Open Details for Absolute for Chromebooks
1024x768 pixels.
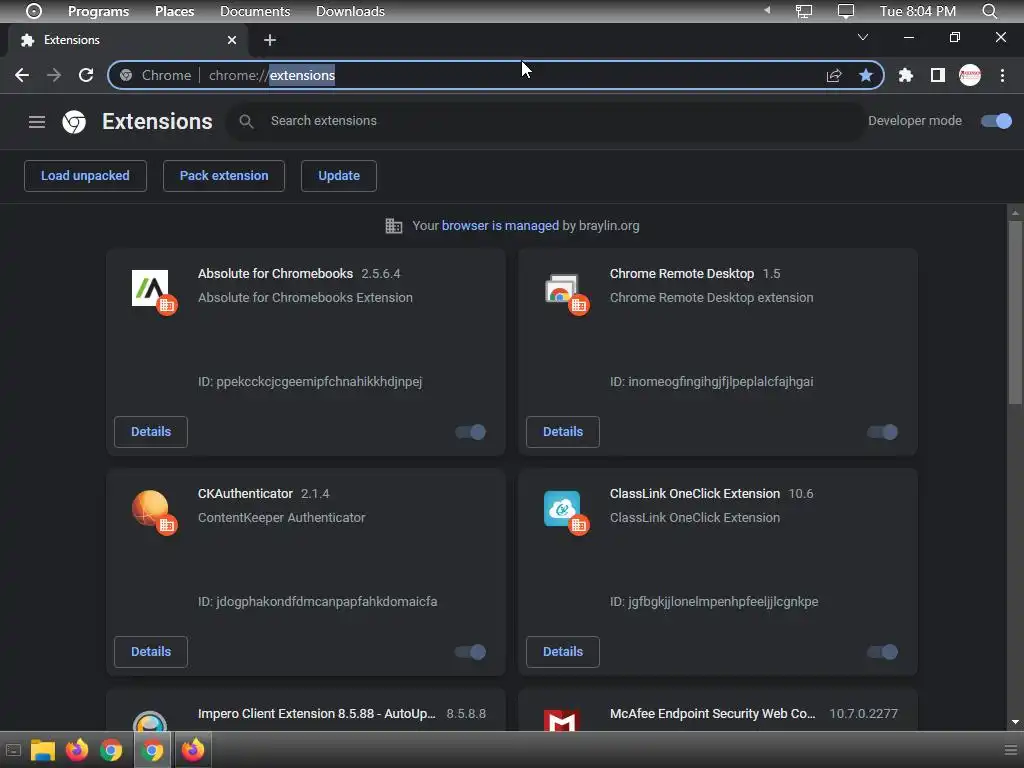(151, 432)
